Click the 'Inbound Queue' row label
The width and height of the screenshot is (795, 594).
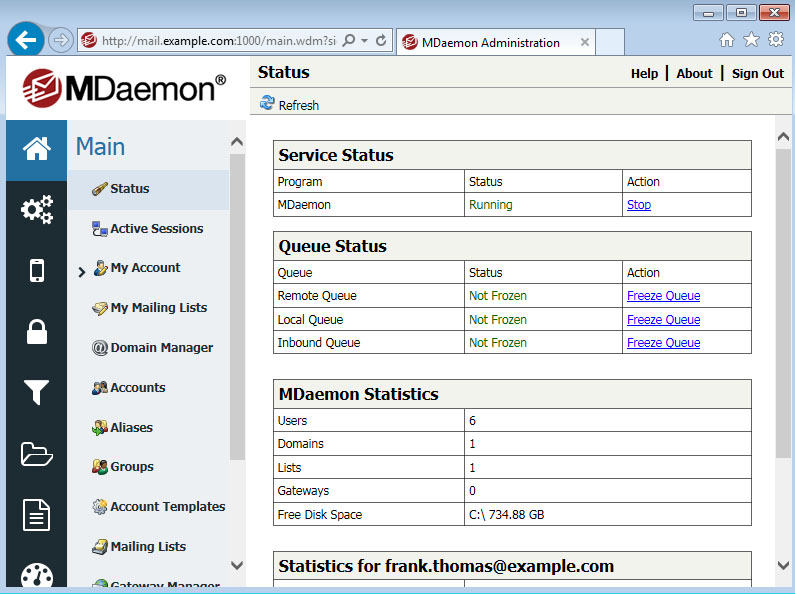coord(318,343)
